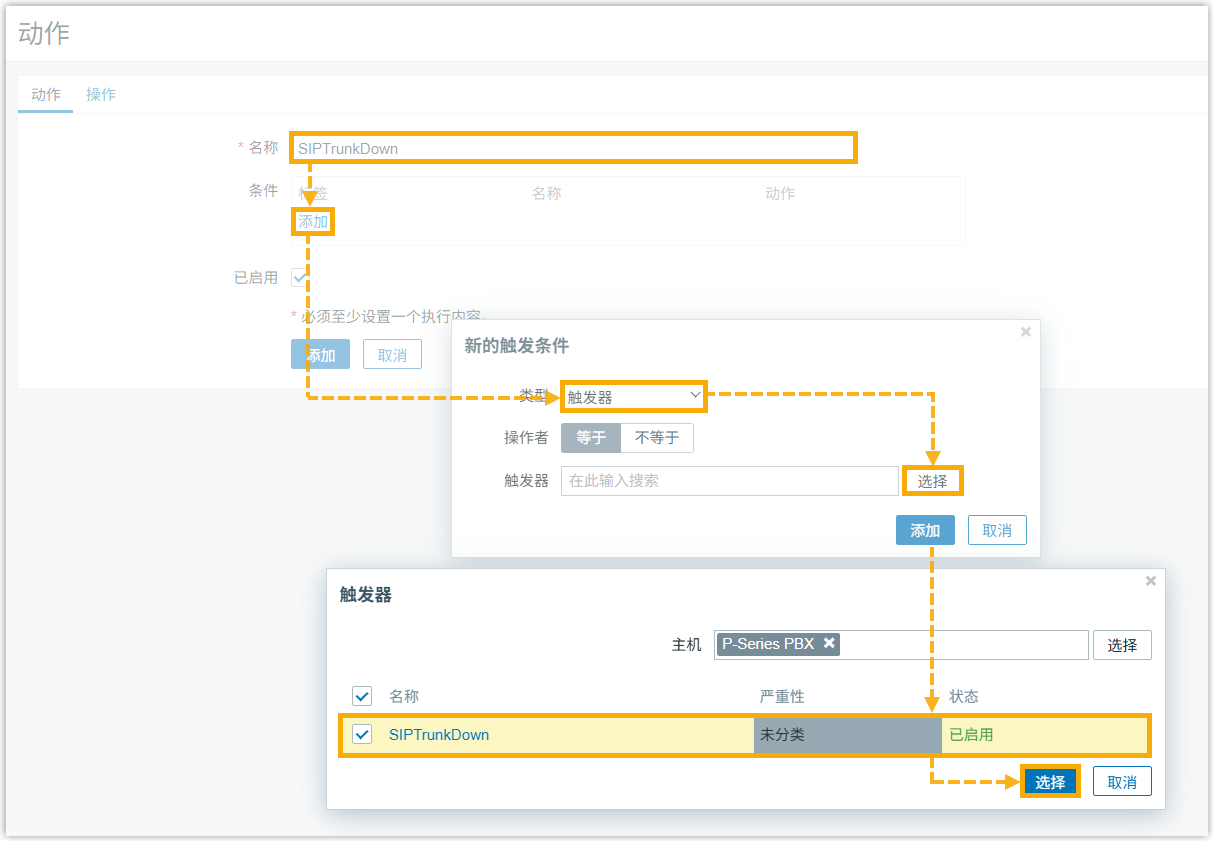Close the 触发器 selection popup
The image size is (1214, 842).
(x=1150, y=581)
